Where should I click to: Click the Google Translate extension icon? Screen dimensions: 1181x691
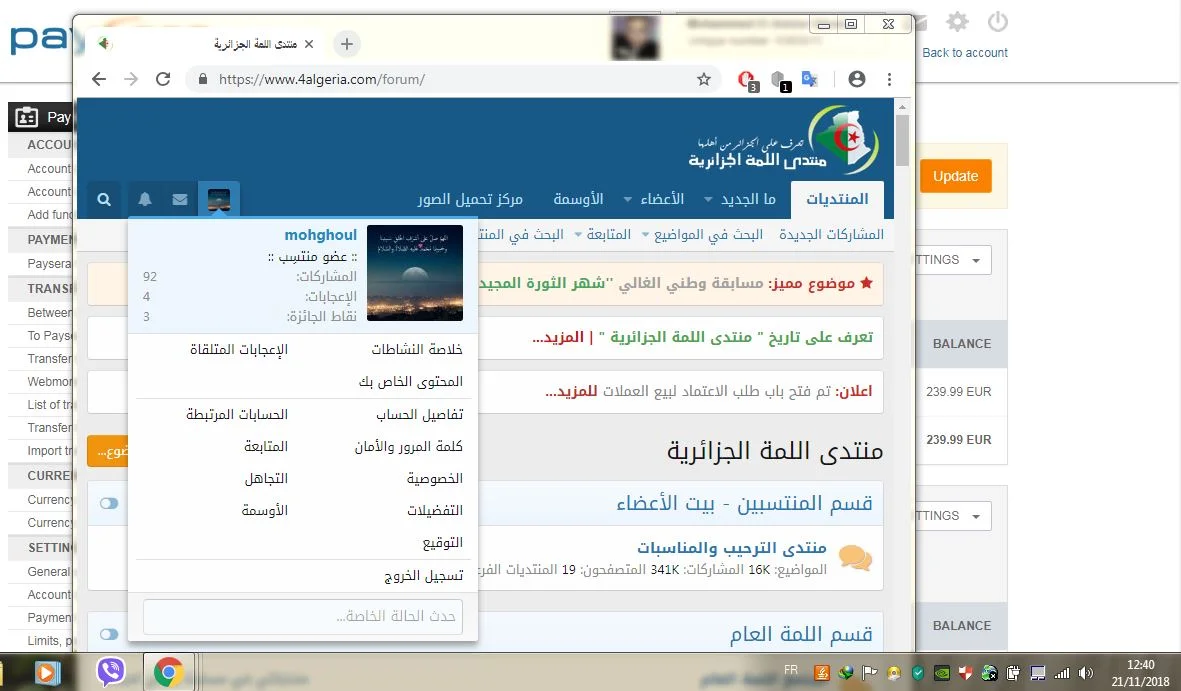[810, 79]
